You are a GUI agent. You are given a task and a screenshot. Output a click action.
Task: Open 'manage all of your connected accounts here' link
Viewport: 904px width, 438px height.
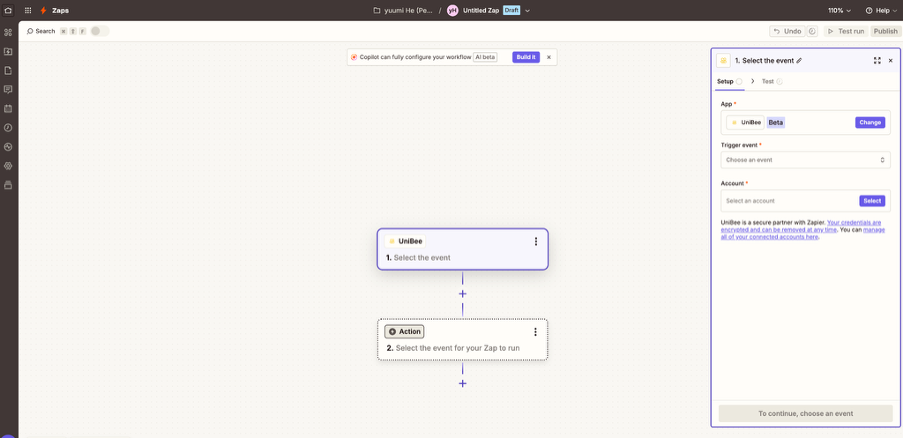tap(803, 233)
